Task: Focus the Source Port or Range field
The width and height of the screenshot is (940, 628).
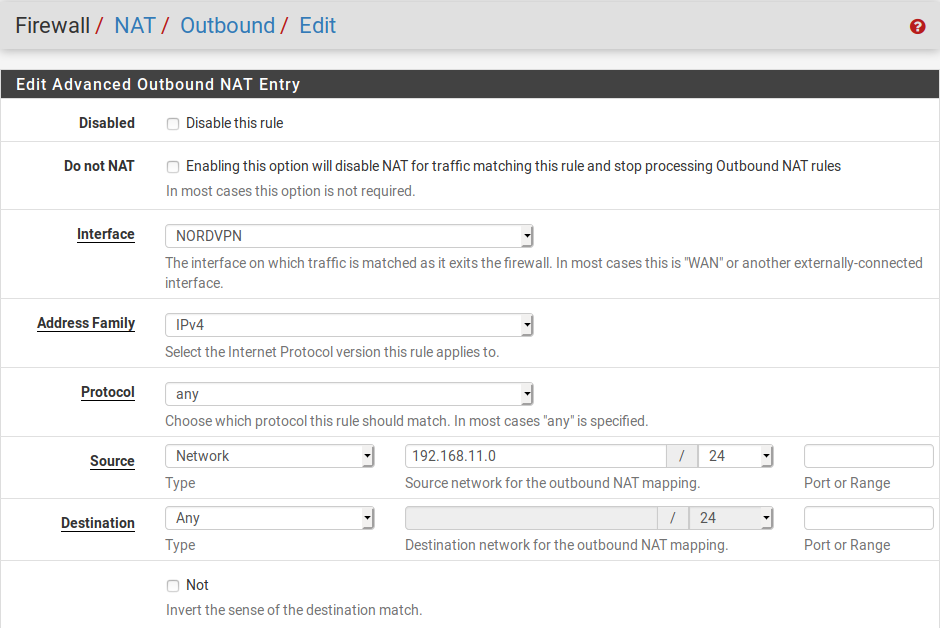Action: click(x=868, y=456)
